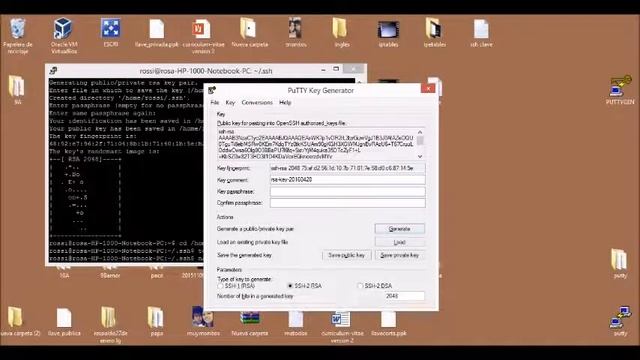
Task: Select SSH-2 RSA key type
Action: pyautogui.click(x=290, y=286)
